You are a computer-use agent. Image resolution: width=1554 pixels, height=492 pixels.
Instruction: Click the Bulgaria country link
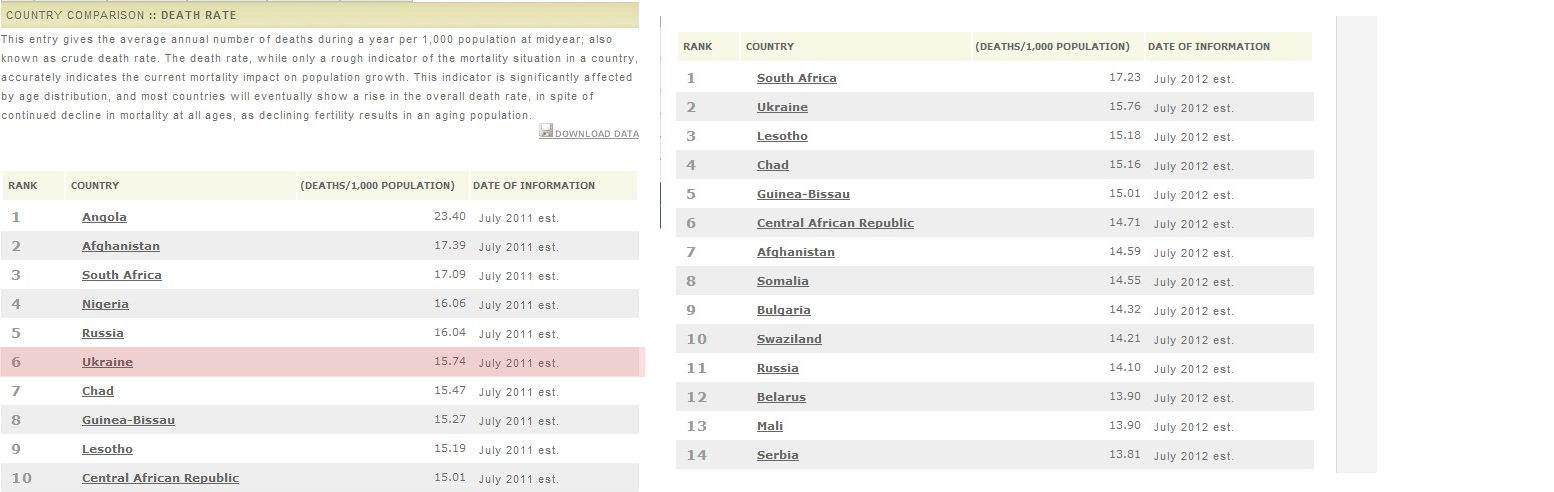pos(783,310)
